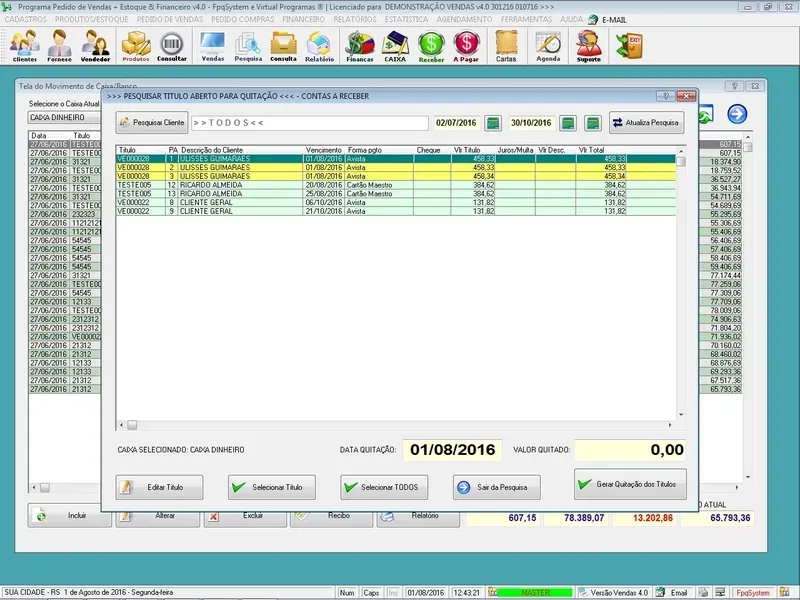Image resolution: width=800 pixels, height=600 pixels.
Task: Open the FINANCEIRO menu
Action: [304, 19]
